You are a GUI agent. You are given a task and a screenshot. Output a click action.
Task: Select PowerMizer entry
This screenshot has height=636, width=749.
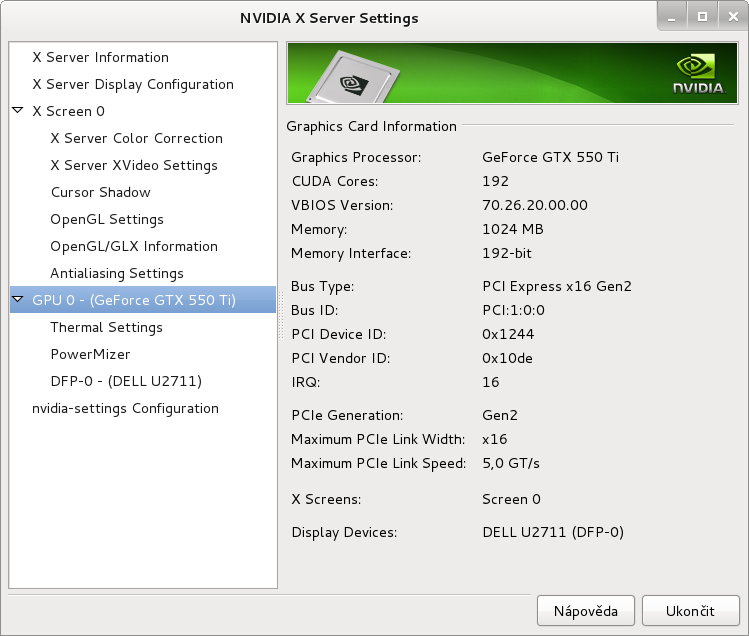90,355
